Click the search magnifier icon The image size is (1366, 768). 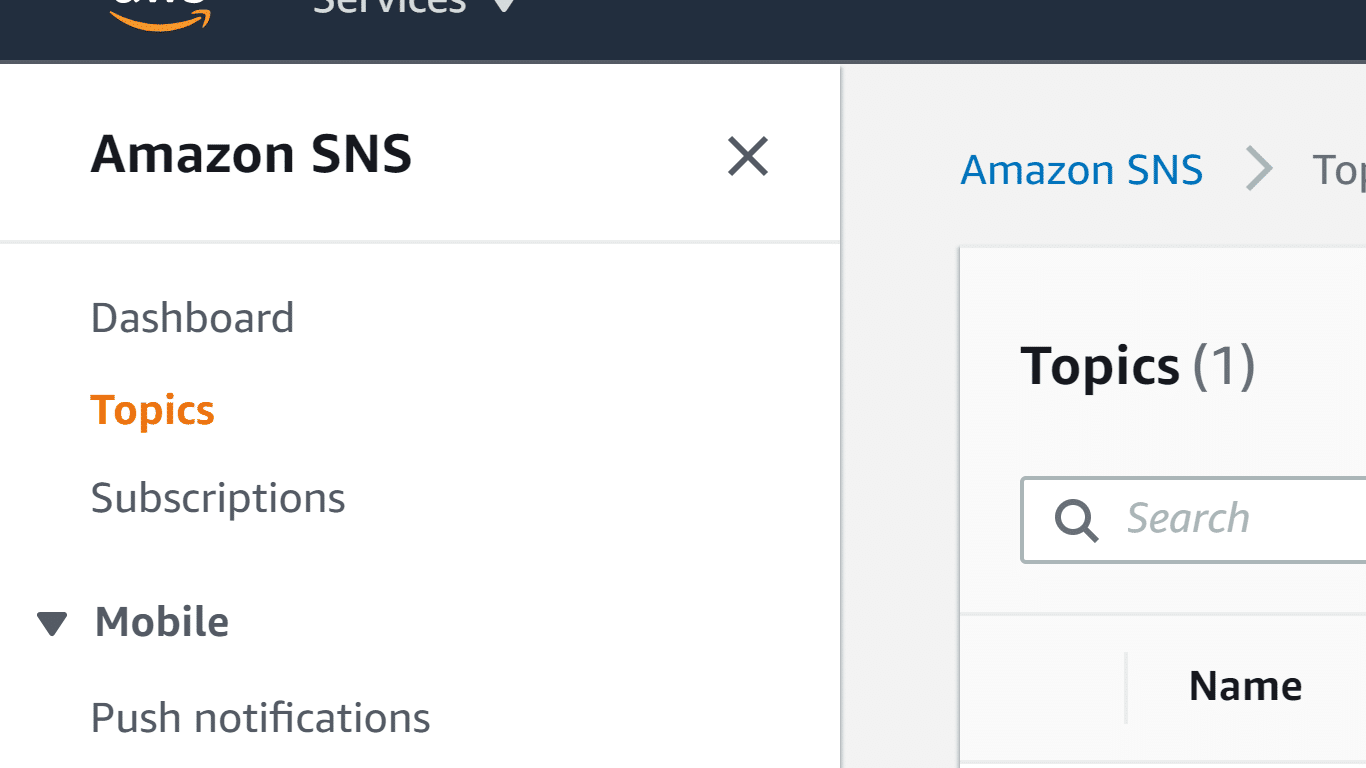(x=1075, y=519)
